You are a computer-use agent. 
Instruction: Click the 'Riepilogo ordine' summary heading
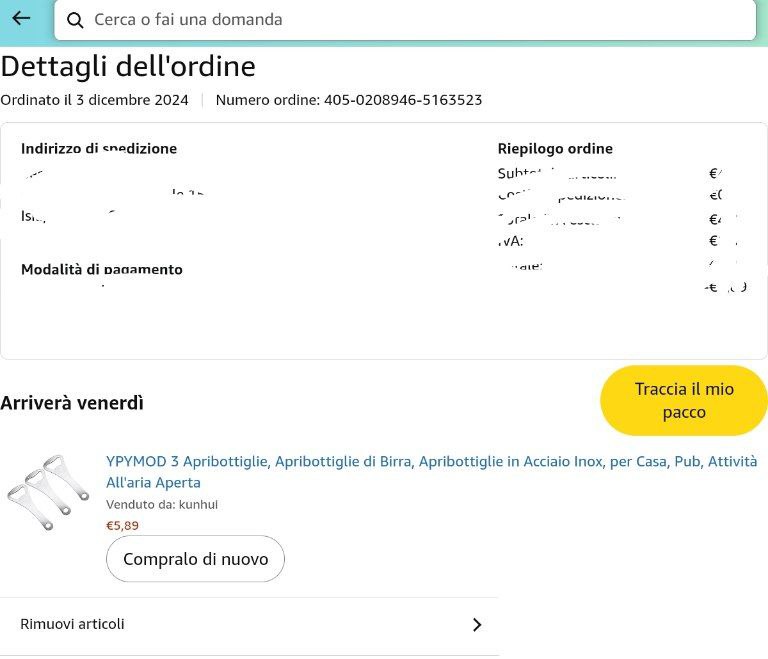pos(555,148)
